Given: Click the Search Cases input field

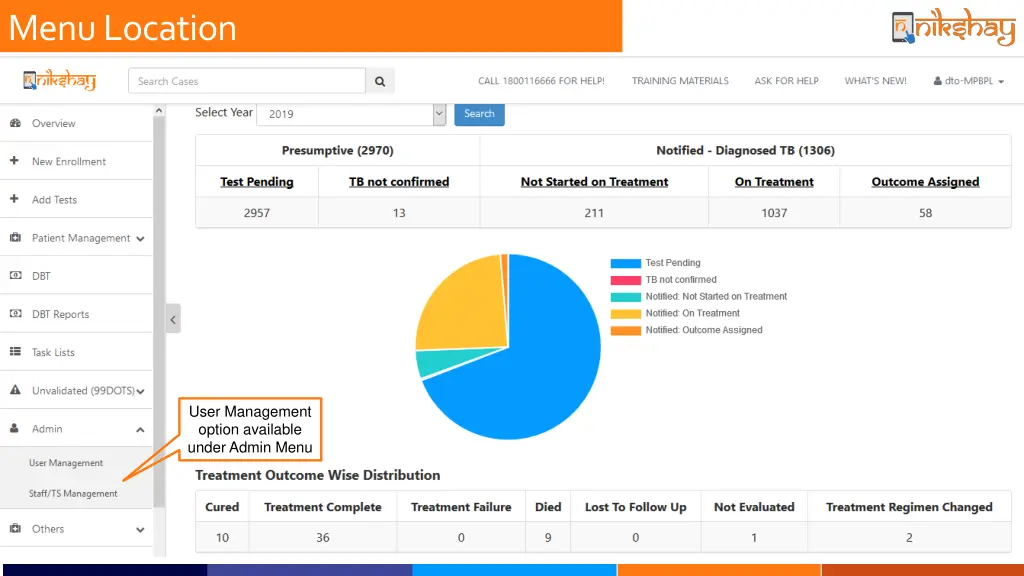Looking at the screenshot, I should click(247, 81).
